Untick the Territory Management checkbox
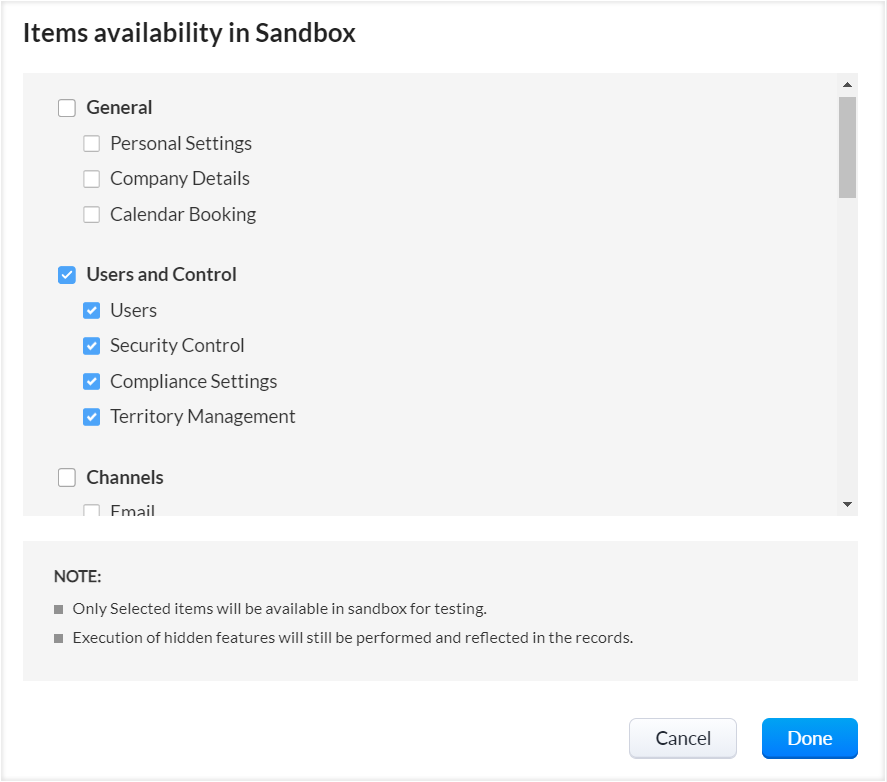 tap(92, 417)
